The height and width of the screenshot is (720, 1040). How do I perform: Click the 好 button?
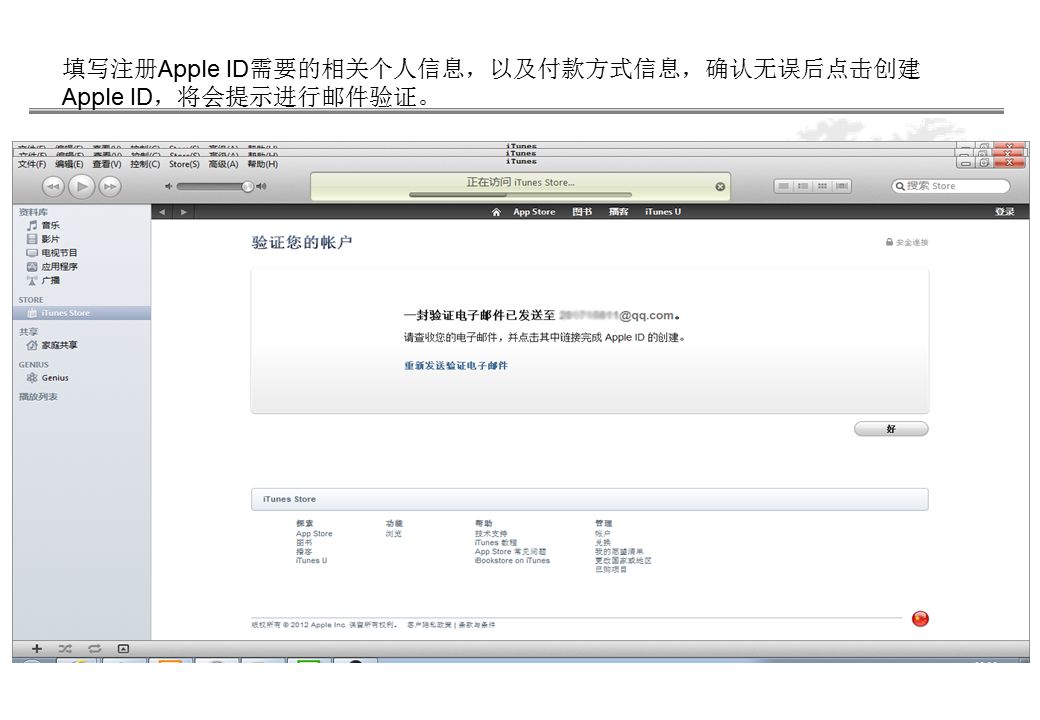tap(891, 430)
